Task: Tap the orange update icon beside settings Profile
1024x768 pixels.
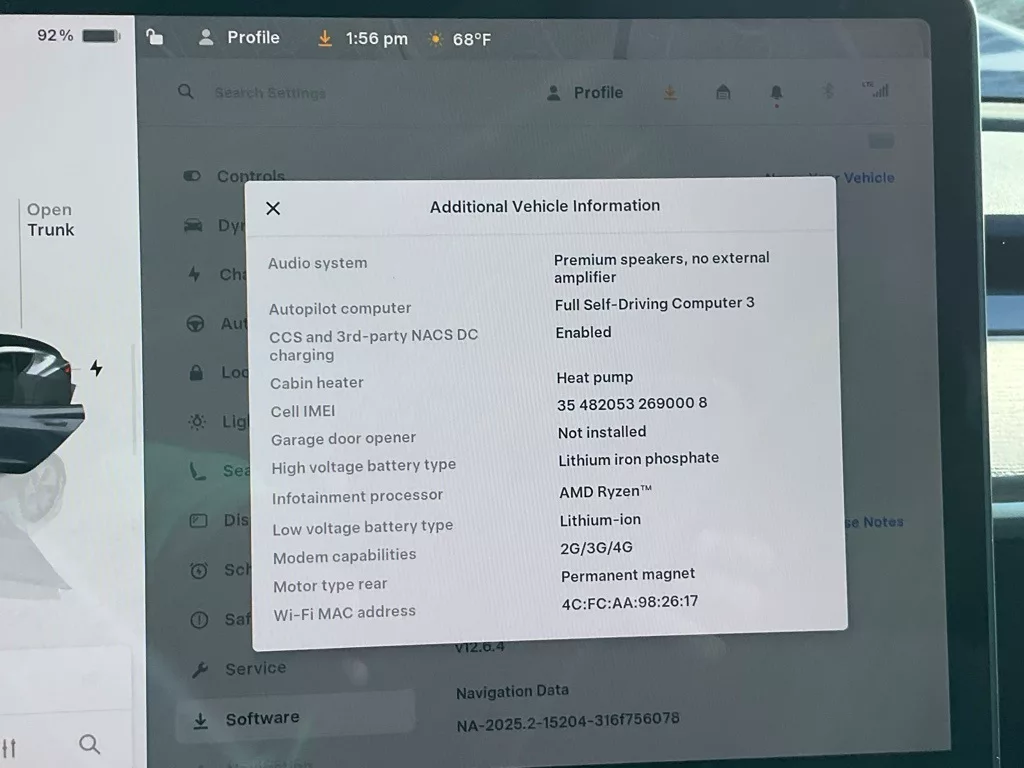Action: tap(670, 92)
